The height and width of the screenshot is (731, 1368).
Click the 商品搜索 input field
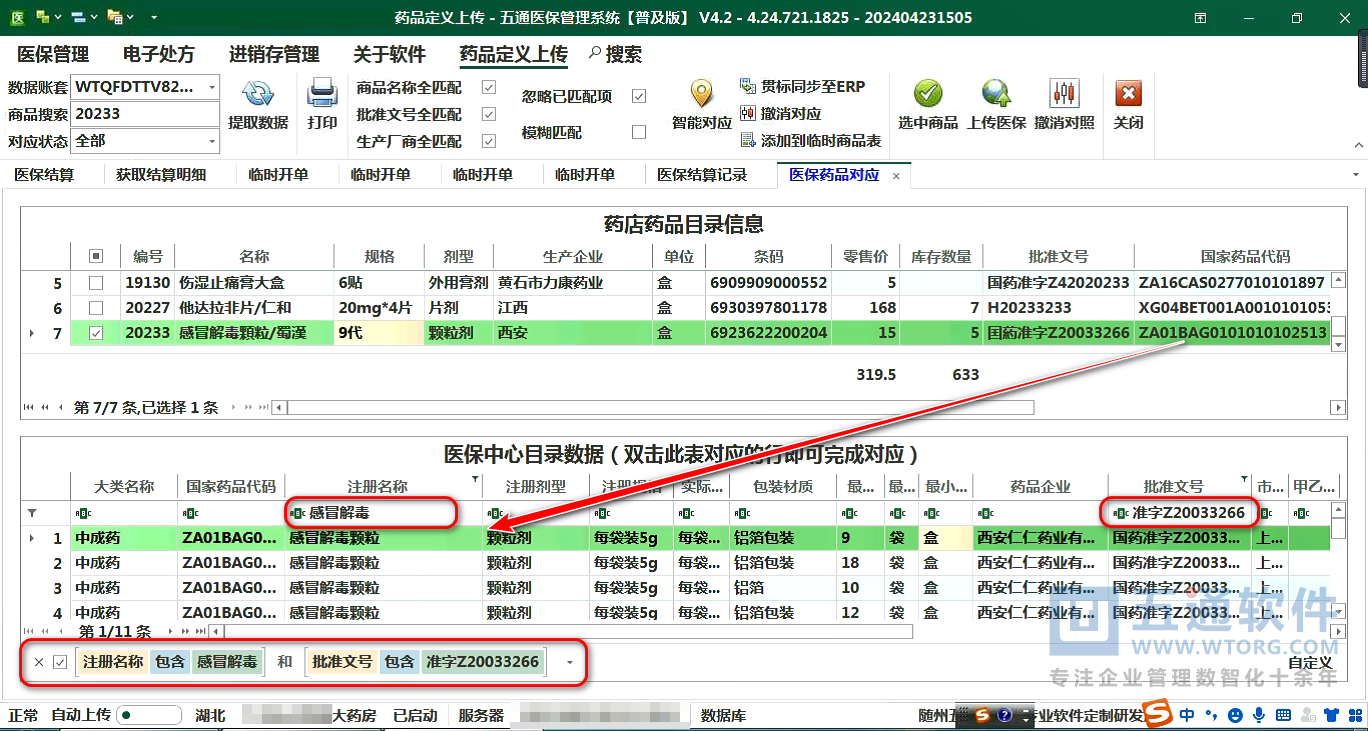[x=145, y=114]
